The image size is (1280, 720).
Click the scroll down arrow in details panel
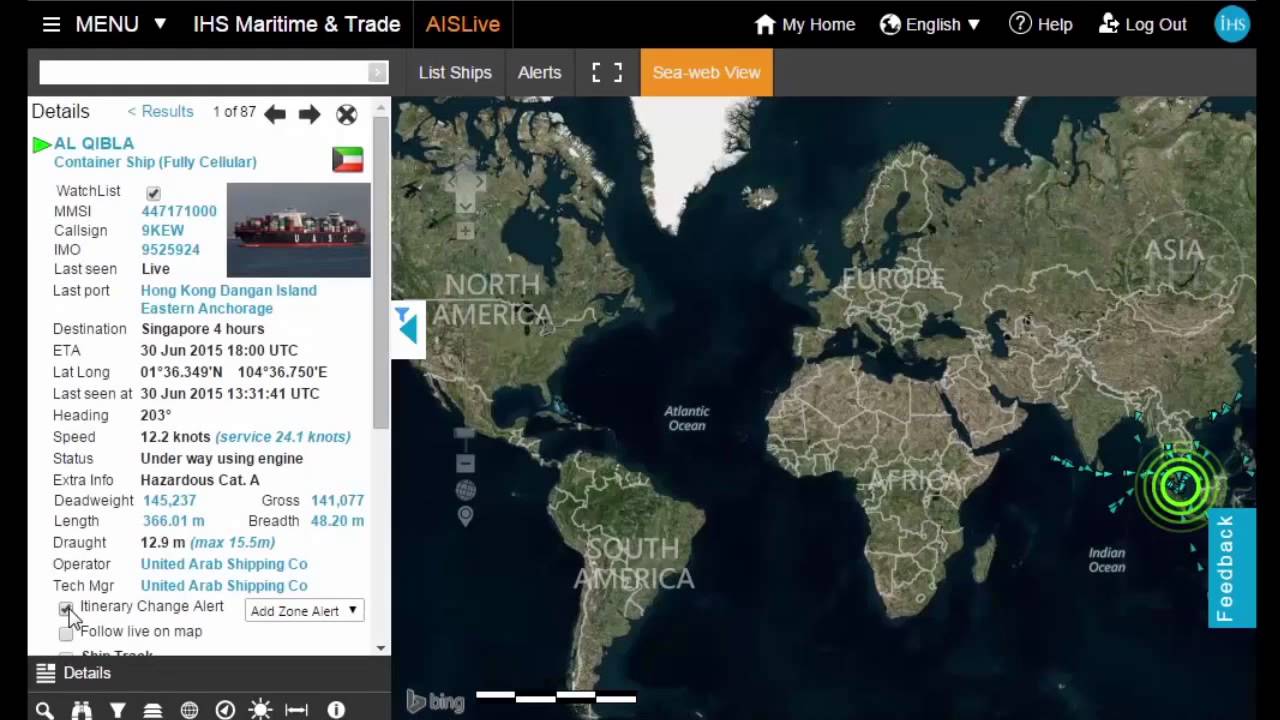pyautogui.click(x=381, y=648)
